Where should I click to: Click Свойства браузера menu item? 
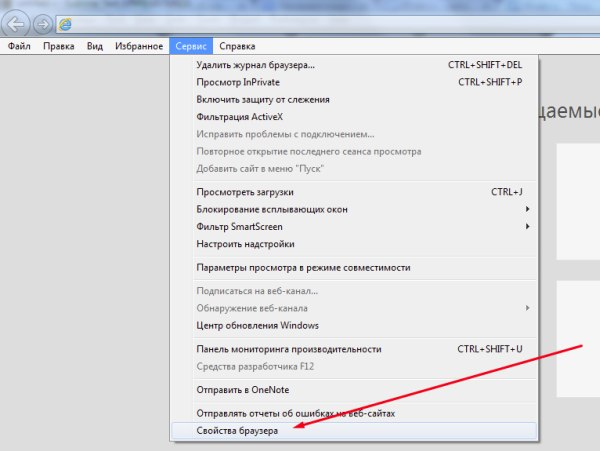pyautogui.click(x=237, y=430)
